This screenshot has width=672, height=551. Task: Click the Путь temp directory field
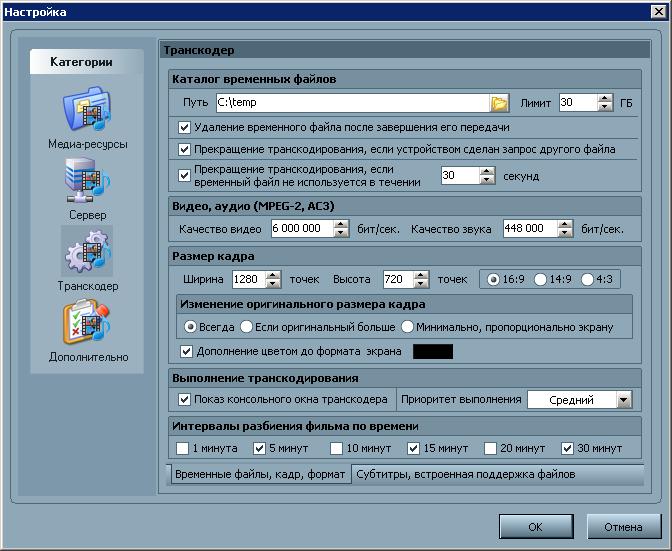353,103
